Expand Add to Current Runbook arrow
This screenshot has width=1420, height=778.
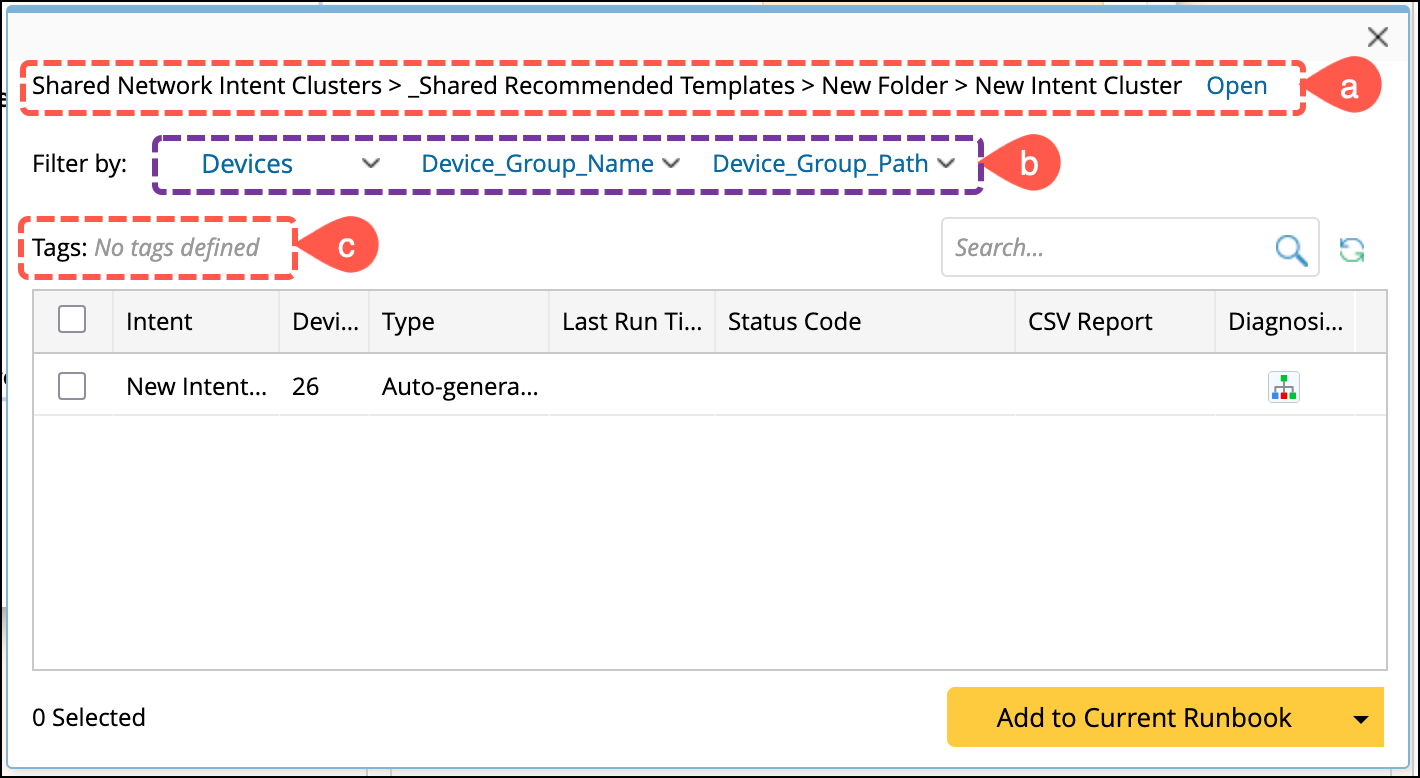click(x=1360, y=719)
